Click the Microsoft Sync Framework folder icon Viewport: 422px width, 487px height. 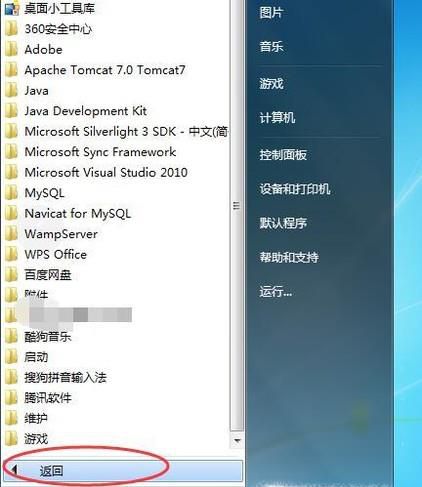11,152
